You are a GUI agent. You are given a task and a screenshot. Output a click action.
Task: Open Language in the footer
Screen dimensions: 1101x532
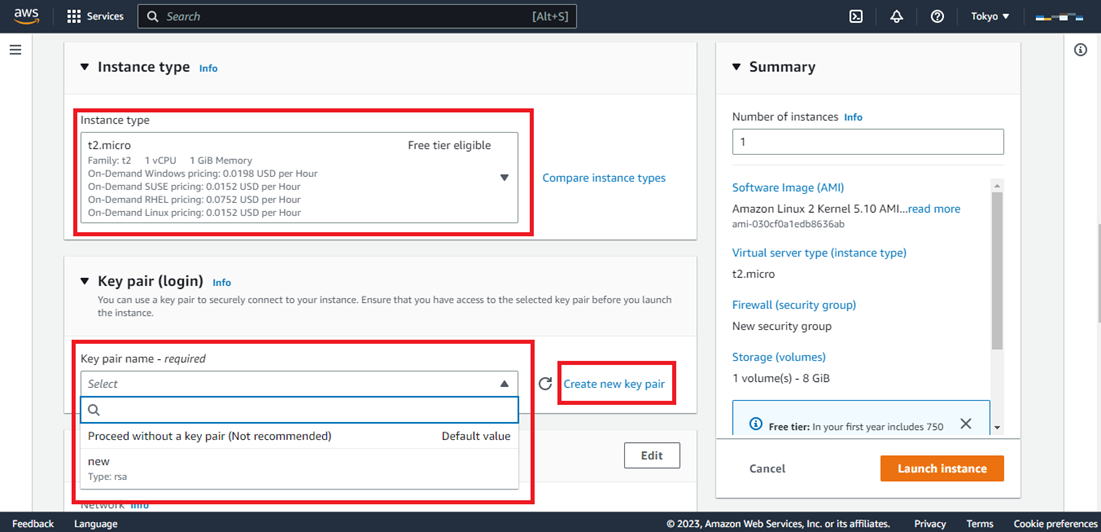click(95, 524)
